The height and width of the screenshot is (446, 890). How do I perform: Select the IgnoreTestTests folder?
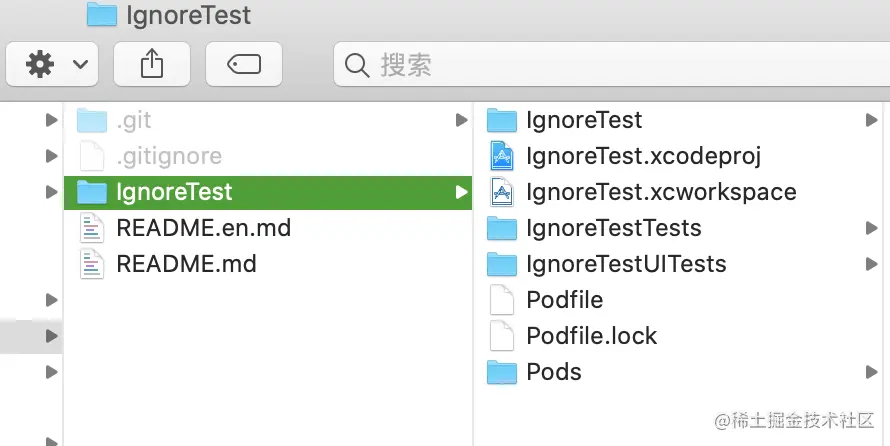pos(613,228)
